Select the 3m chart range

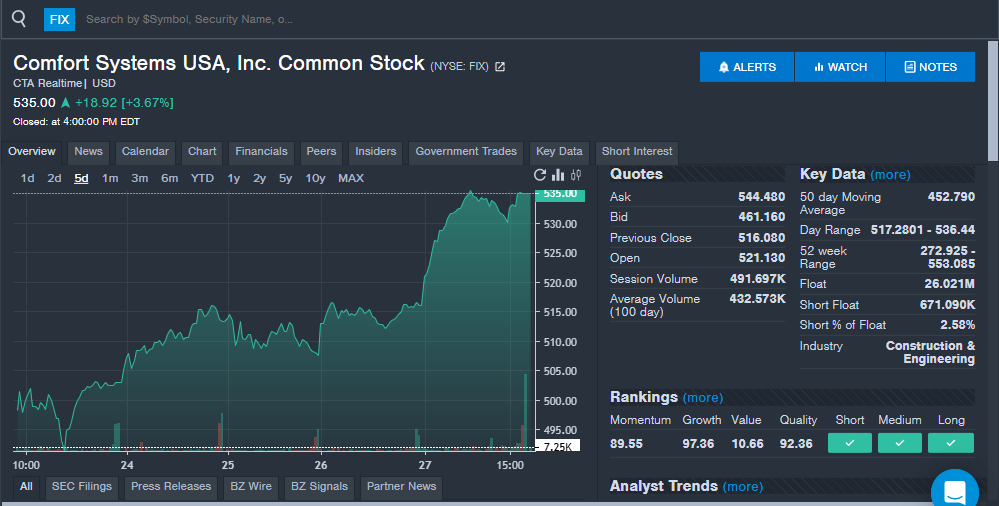click(140, 178)
